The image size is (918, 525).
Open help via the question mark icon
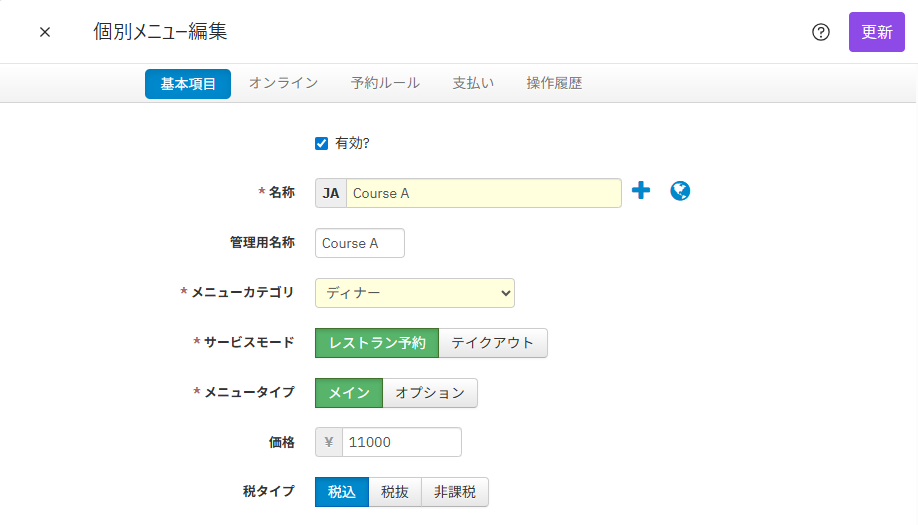tap(821, 32)
